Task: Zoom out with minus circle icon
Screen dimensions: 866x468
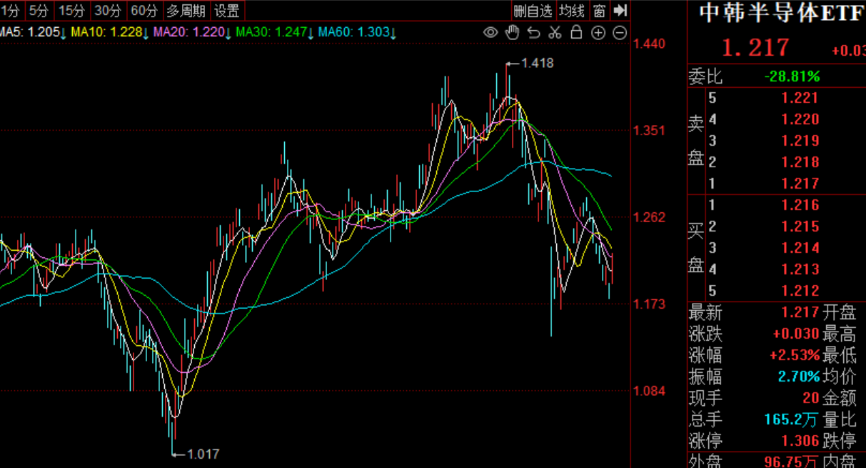Action: click(619, 33)
